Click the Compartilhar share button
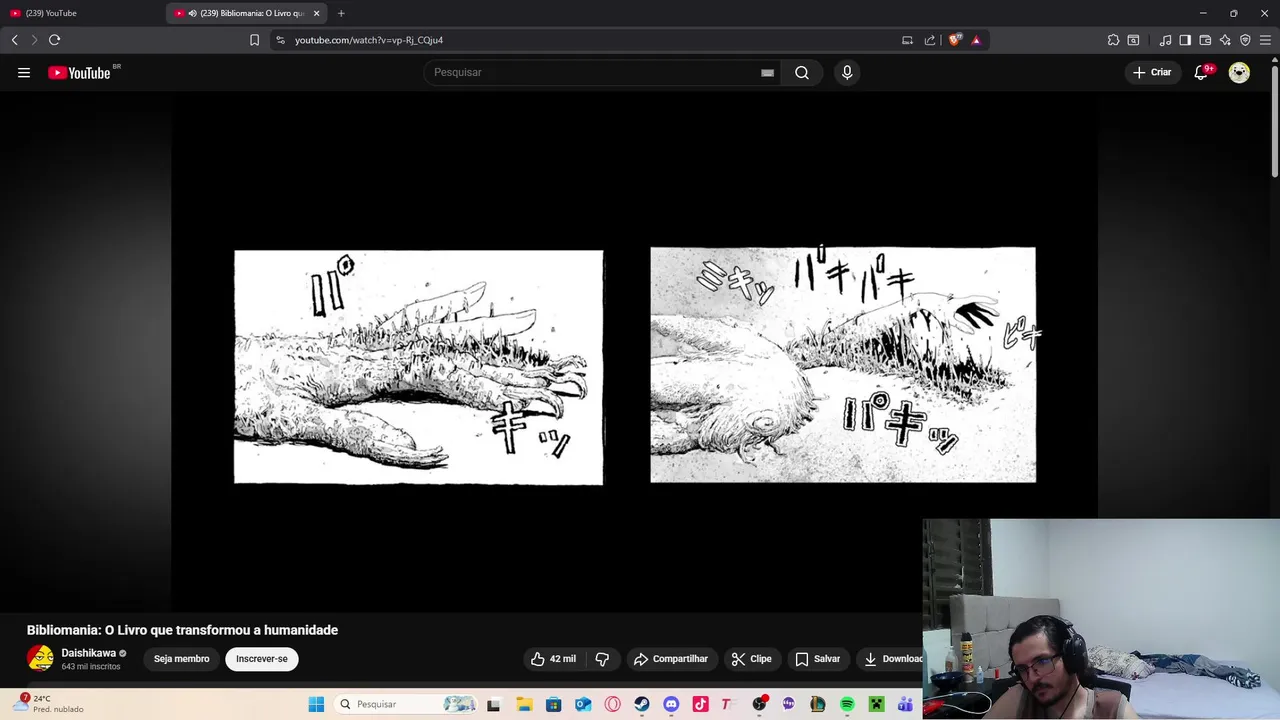Image resolution: width=1280 pixels, height=720 pixels. point(670,659)
